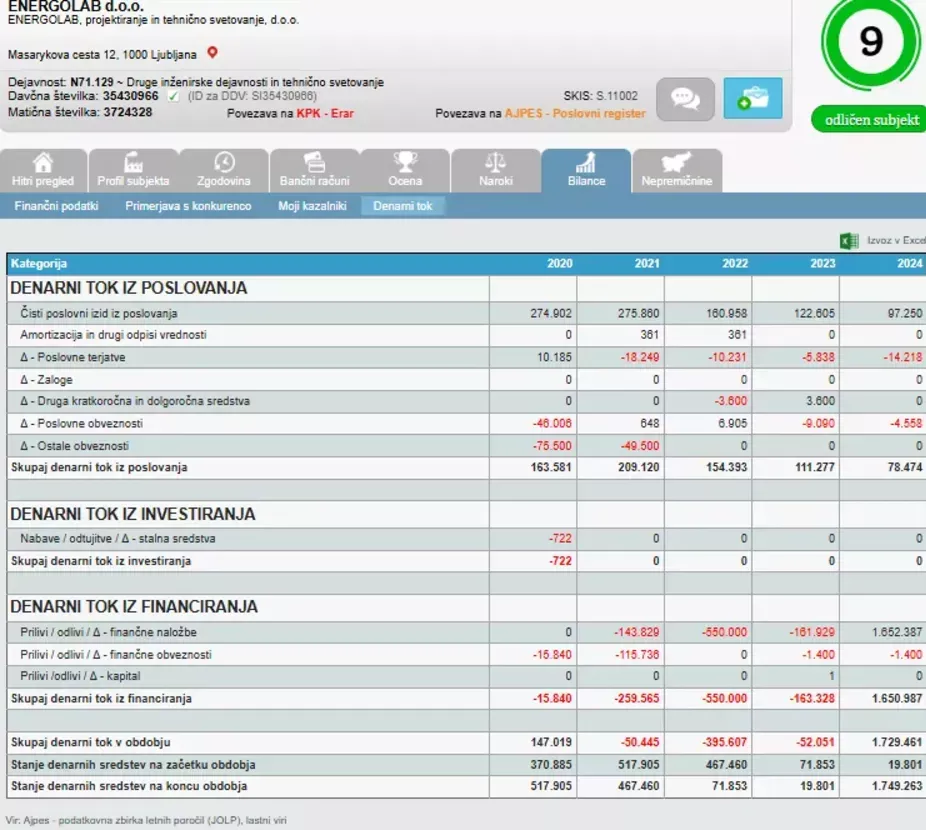
Task: Select the Zgodovina clock tab
Action: point(224,171)
